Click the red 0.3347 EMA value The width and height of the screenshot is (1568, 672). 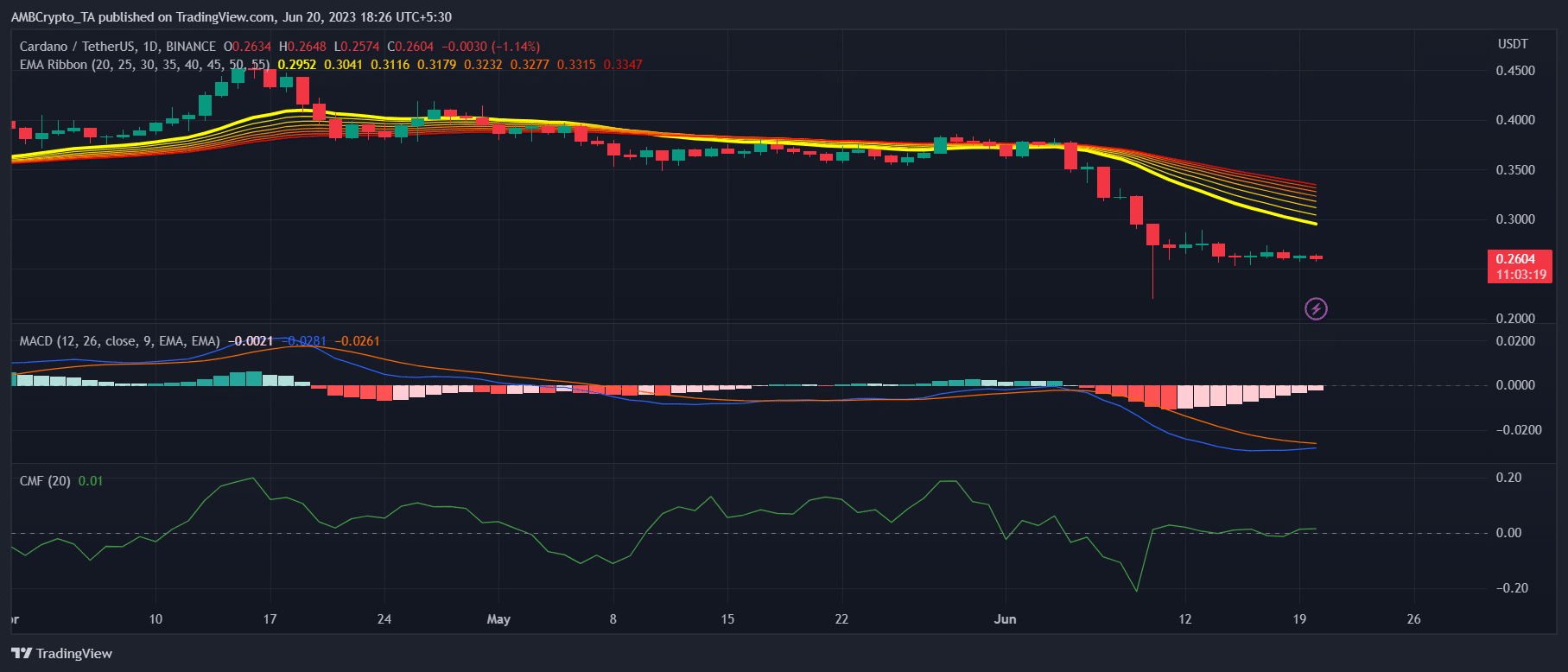622,65
